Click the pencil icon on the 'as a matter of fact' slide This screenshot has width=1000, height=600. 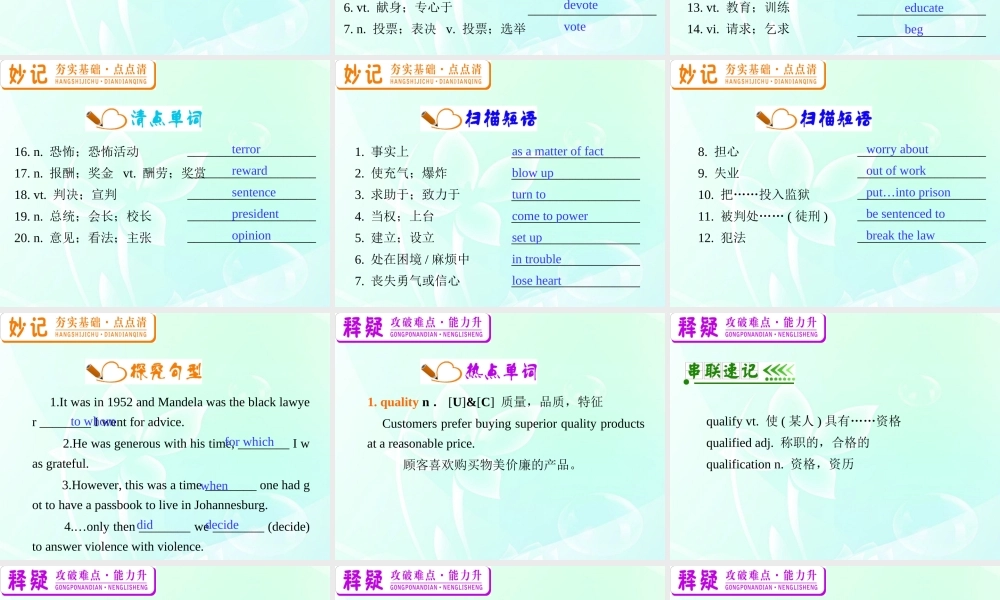pyautogui.click(x=441, y=119)
